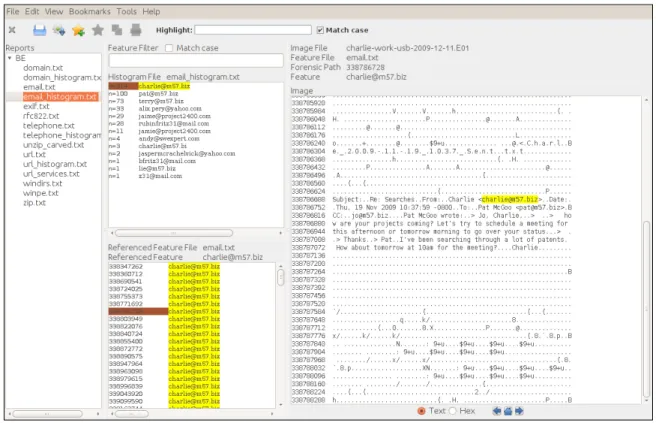The width and height of the screenshot is (656, 423).
Task: Open the File menu
Action: pyautogui.click(x=13, y=12)
